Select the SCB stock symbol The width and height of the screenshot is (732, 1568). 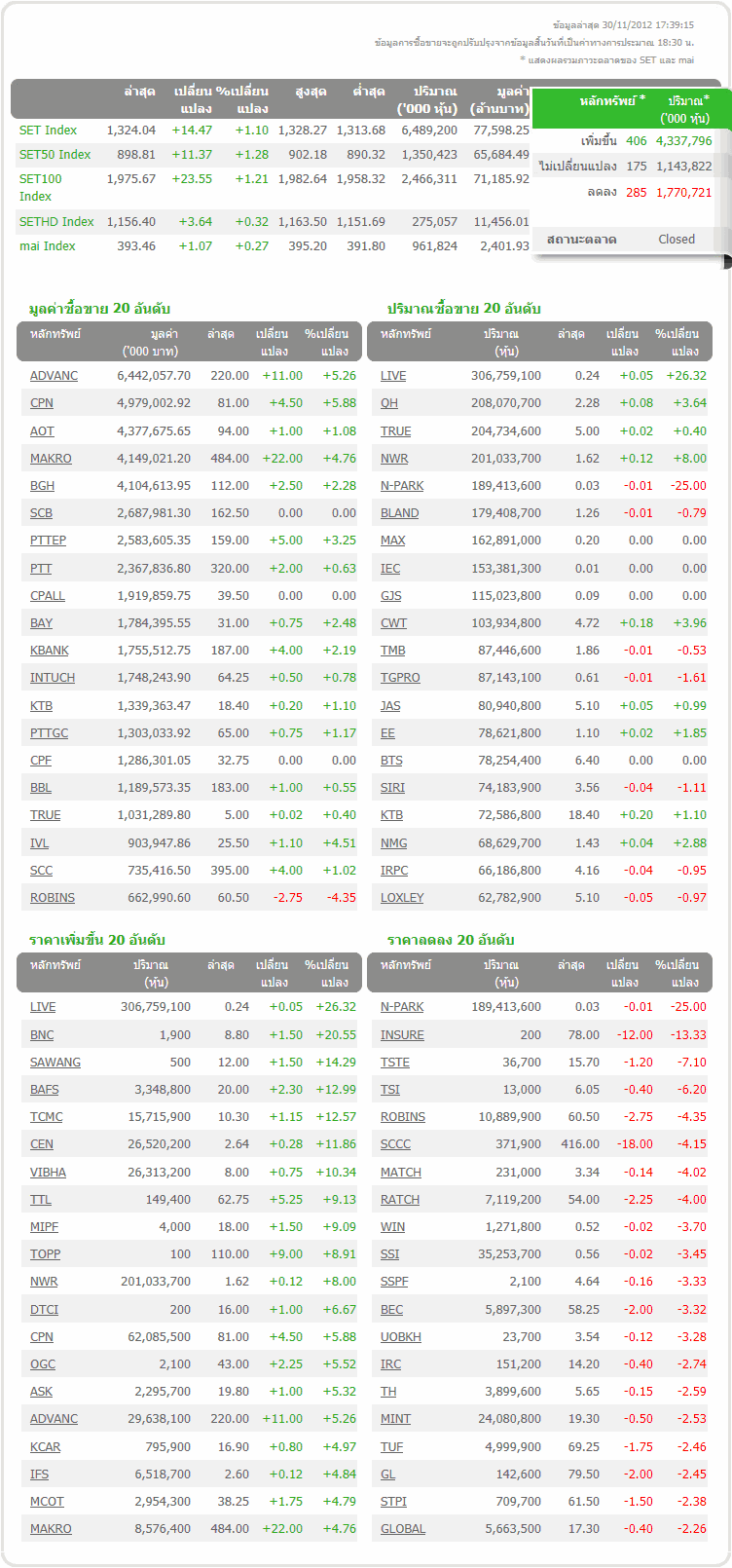41,513
